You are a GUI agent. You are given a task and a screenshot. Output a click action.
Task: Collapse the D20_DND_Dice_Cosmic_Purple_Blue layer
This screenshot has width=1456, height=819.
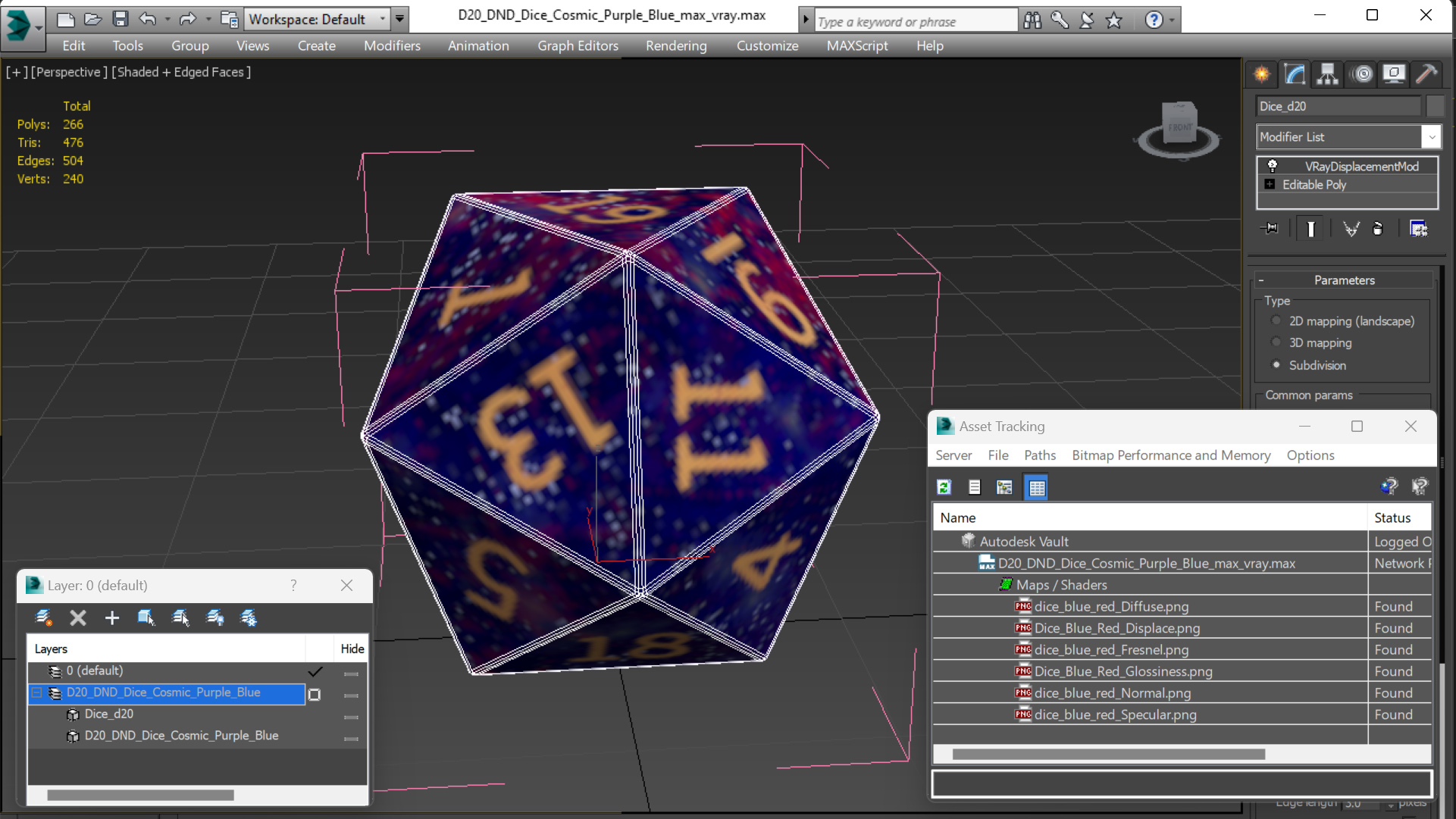tap(36, 692)
